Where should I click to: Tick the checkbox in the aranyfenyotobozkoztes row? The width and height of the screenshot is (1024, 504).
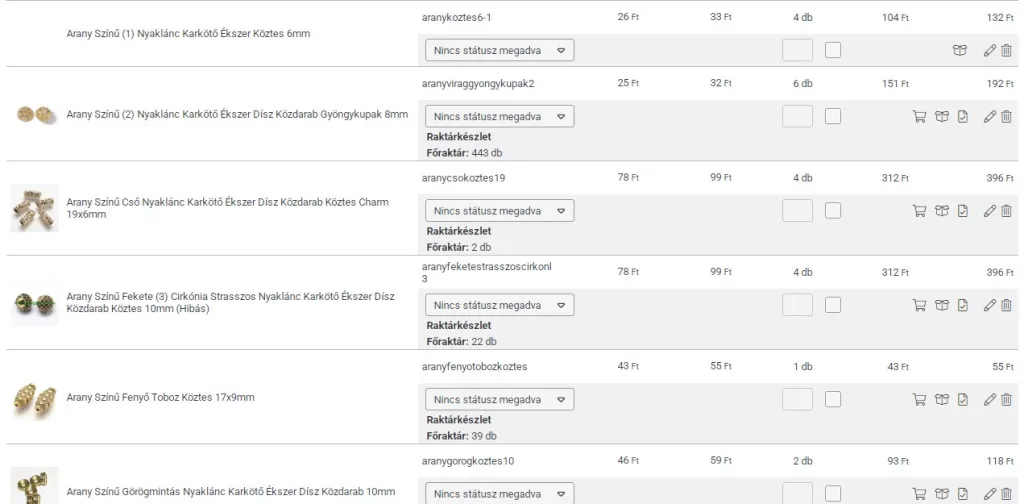click(833, 400)
